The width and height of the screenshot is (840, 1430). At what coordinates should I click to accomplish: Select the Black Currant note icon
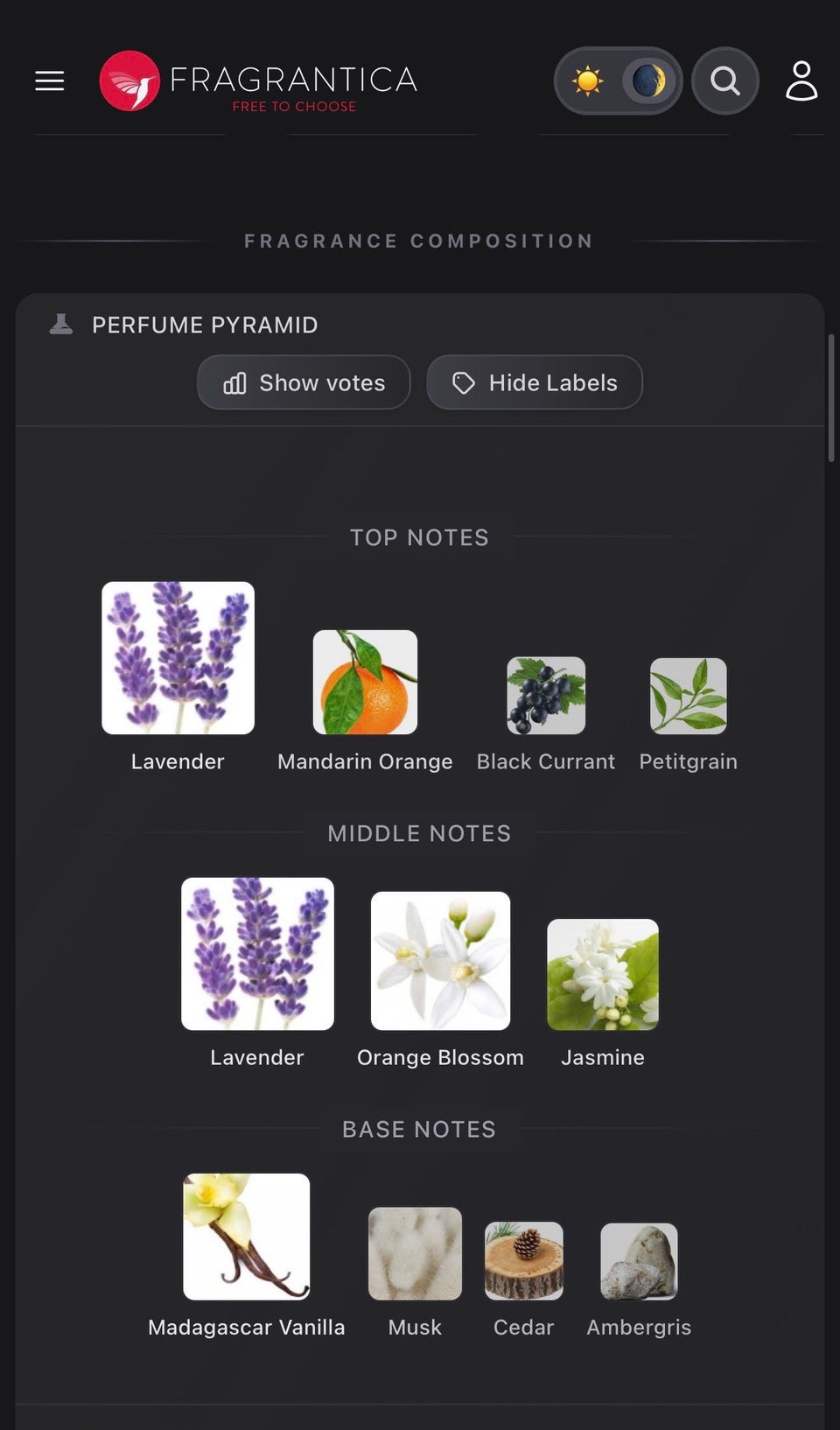546,695
